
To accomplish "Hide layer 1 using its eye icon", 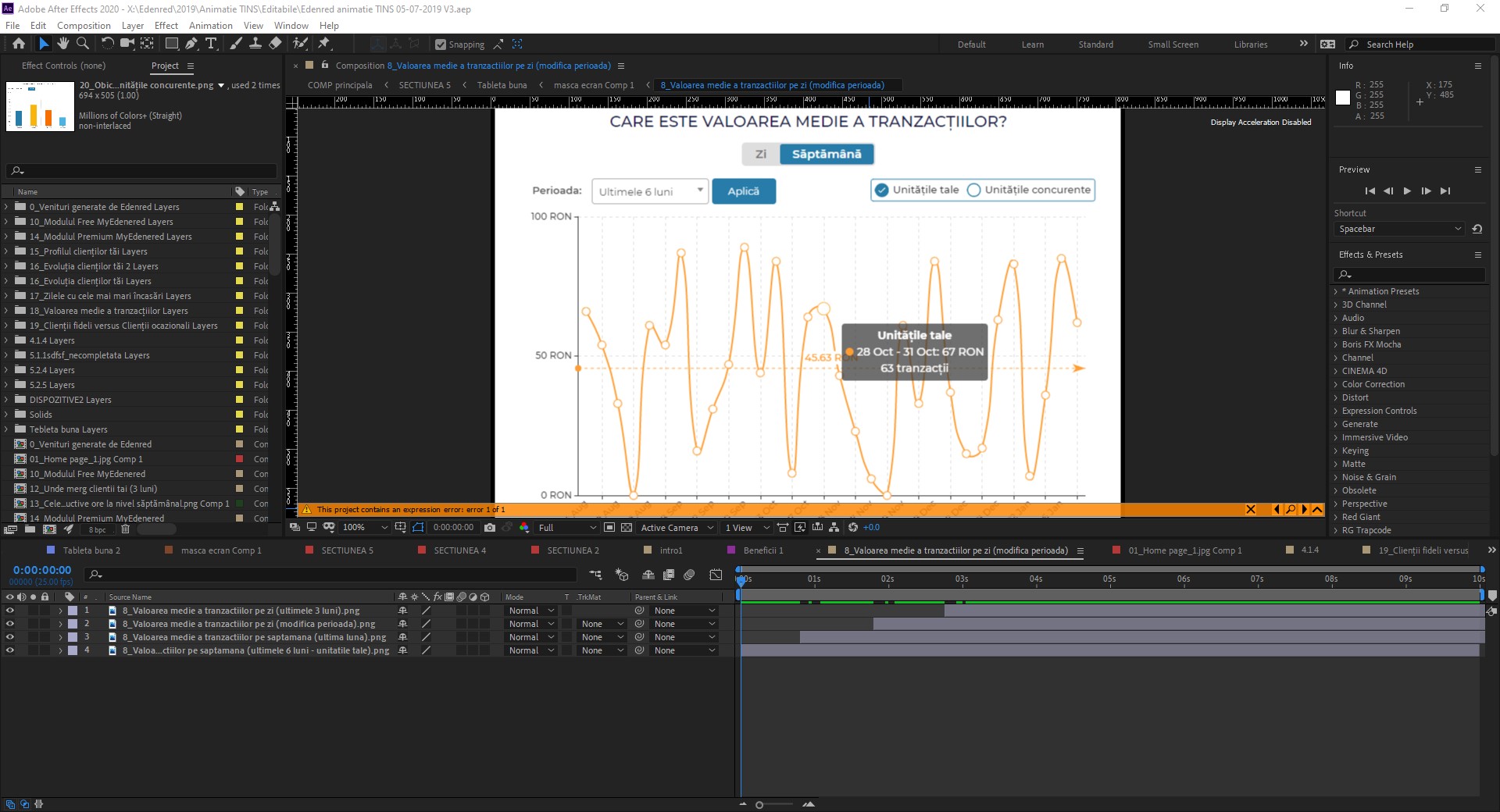I will point(10,611).
